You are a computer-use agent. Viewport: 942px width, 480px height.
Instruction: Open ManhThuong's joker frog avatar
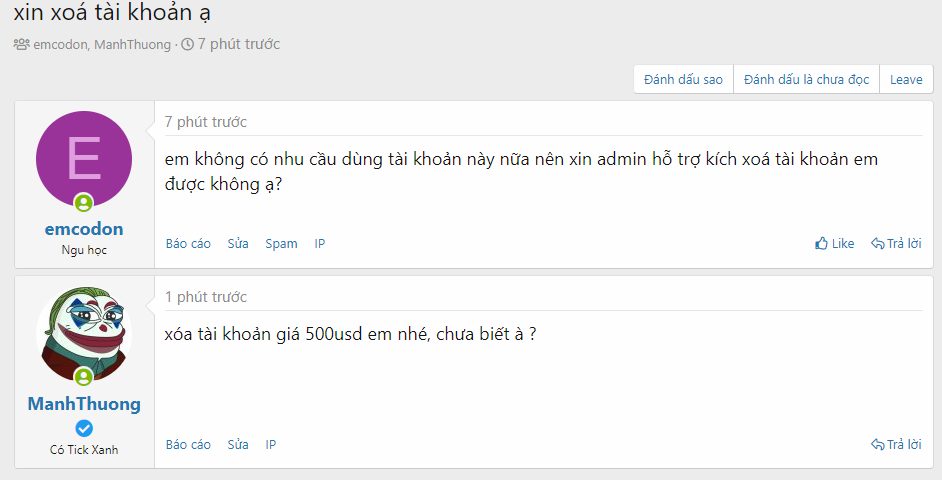point(84,333)
